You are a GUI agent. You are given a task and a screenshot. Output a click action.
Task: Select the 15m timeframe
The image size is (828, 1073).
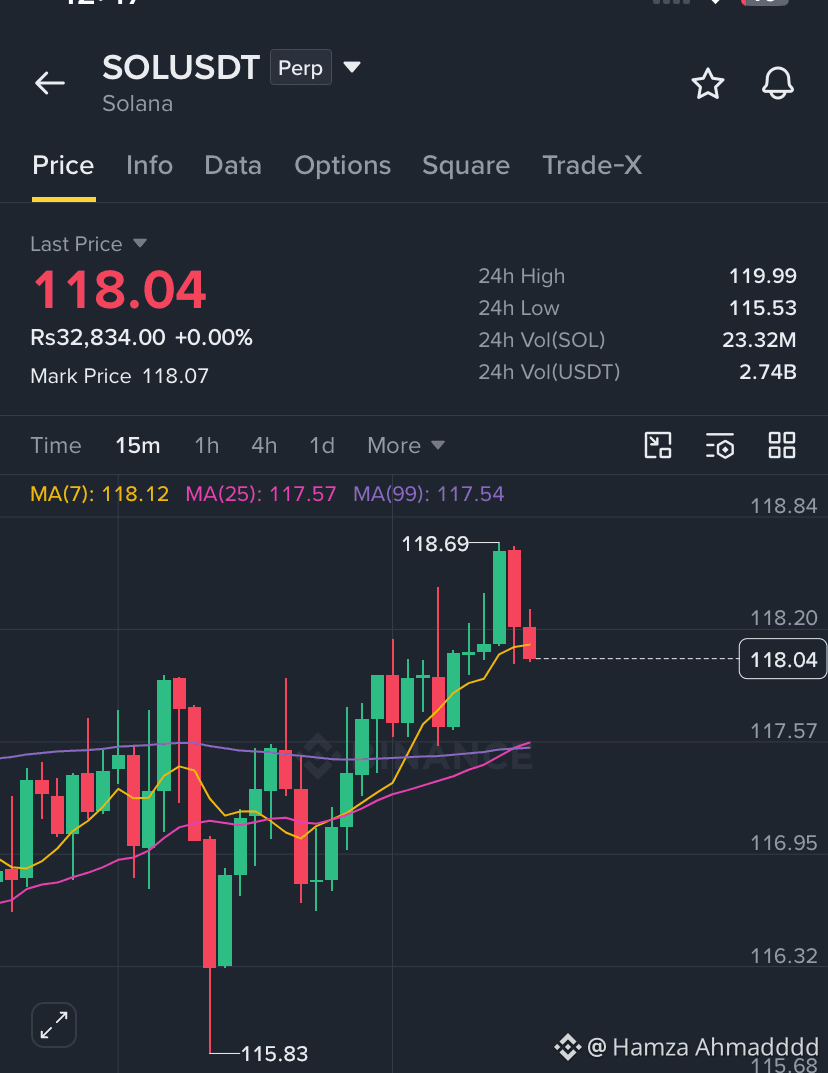(x=138, y=445)
